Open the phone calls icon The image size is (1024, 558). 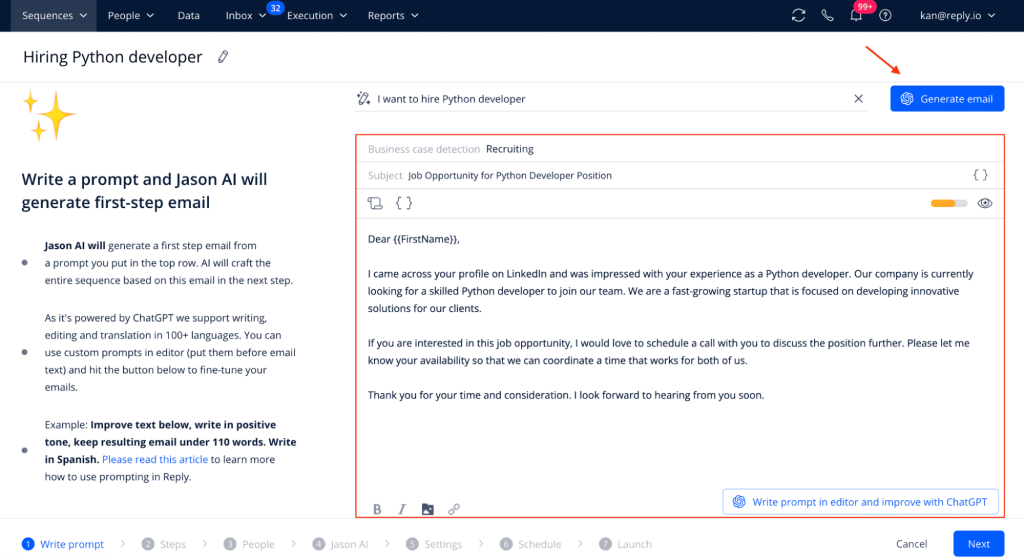pyautogui.click(x=827, y=15)
